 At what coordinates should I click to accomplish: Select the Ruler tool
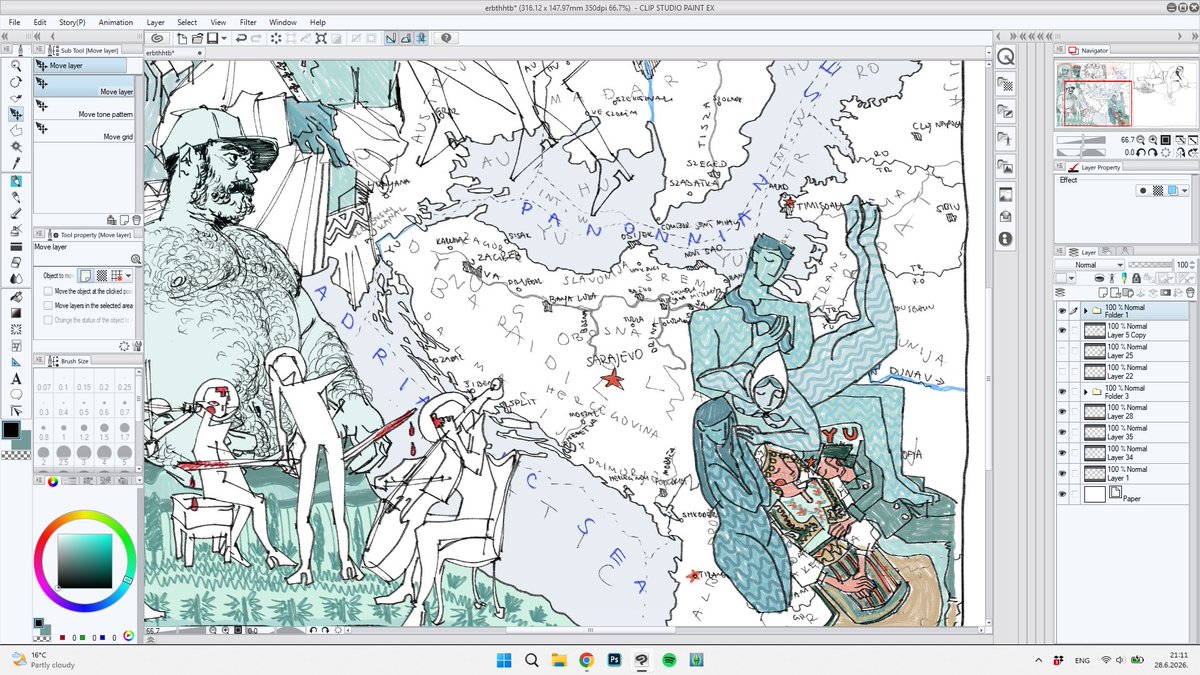pos(16,361)
